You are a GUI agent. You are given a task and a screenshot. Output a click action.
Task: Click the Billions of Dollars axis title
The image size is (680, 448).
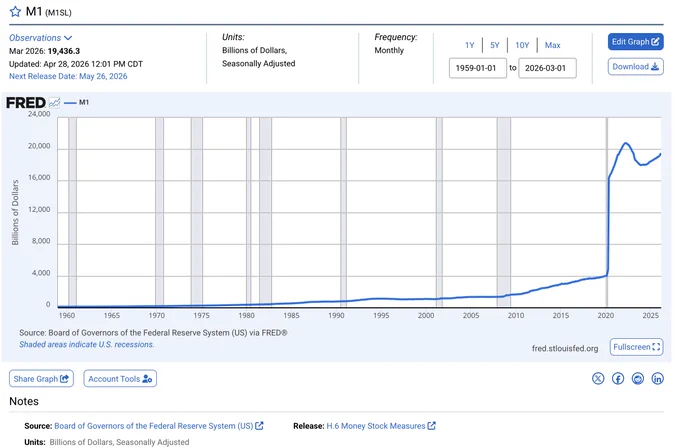click(x=16, y=213)
